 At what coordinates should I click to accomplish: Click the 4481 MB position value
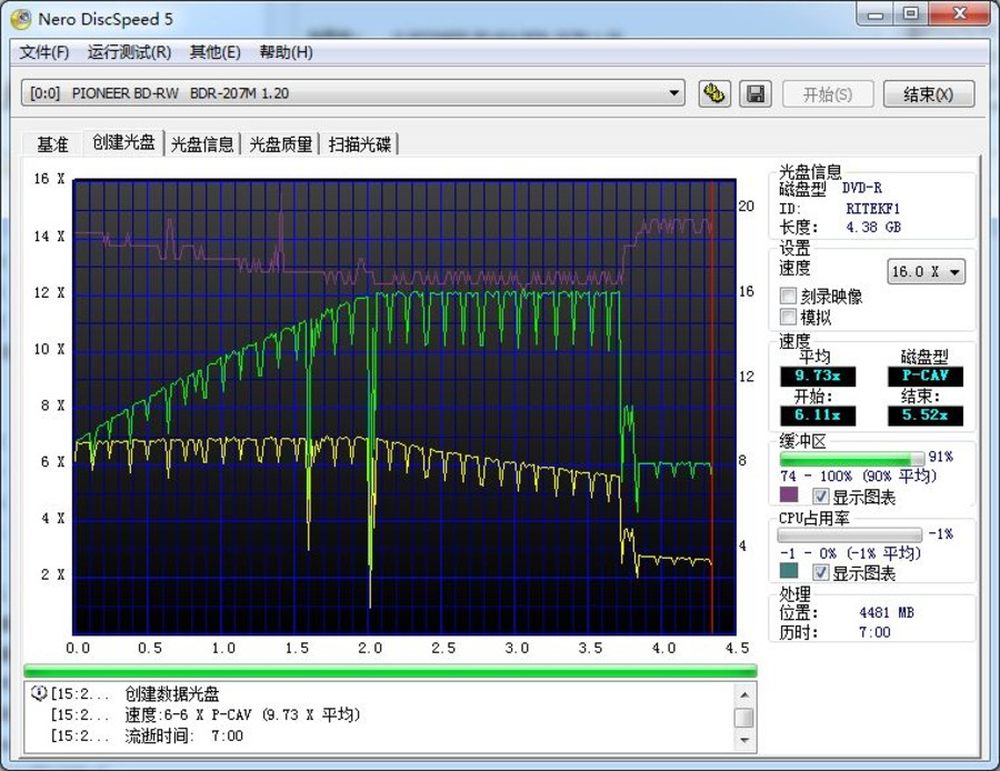pos(886,613)
